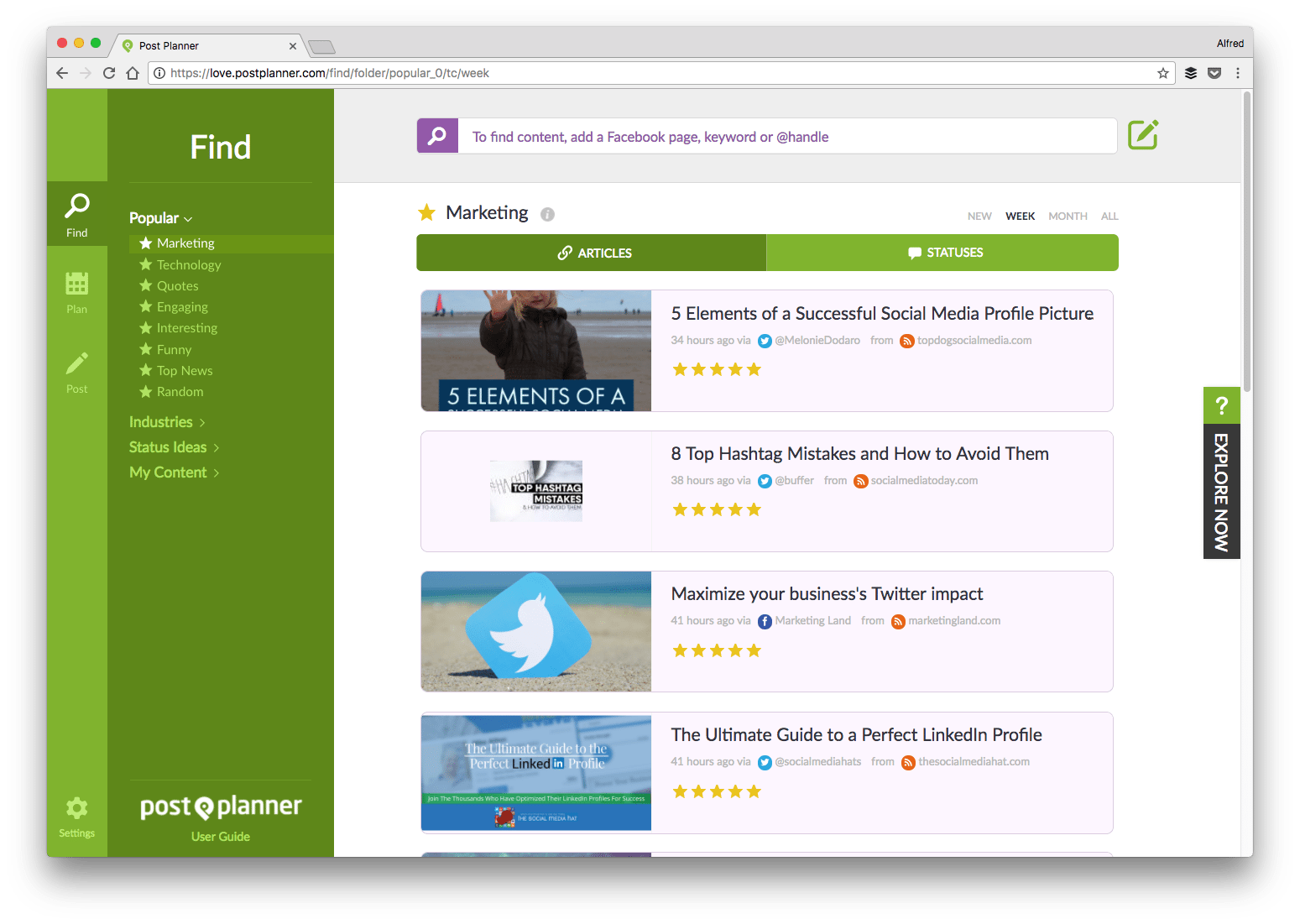Viewport: 1300px width, 924px height.
Task: Click the five-star rating on LinkedIn Profile article
Action: [717, 791]
